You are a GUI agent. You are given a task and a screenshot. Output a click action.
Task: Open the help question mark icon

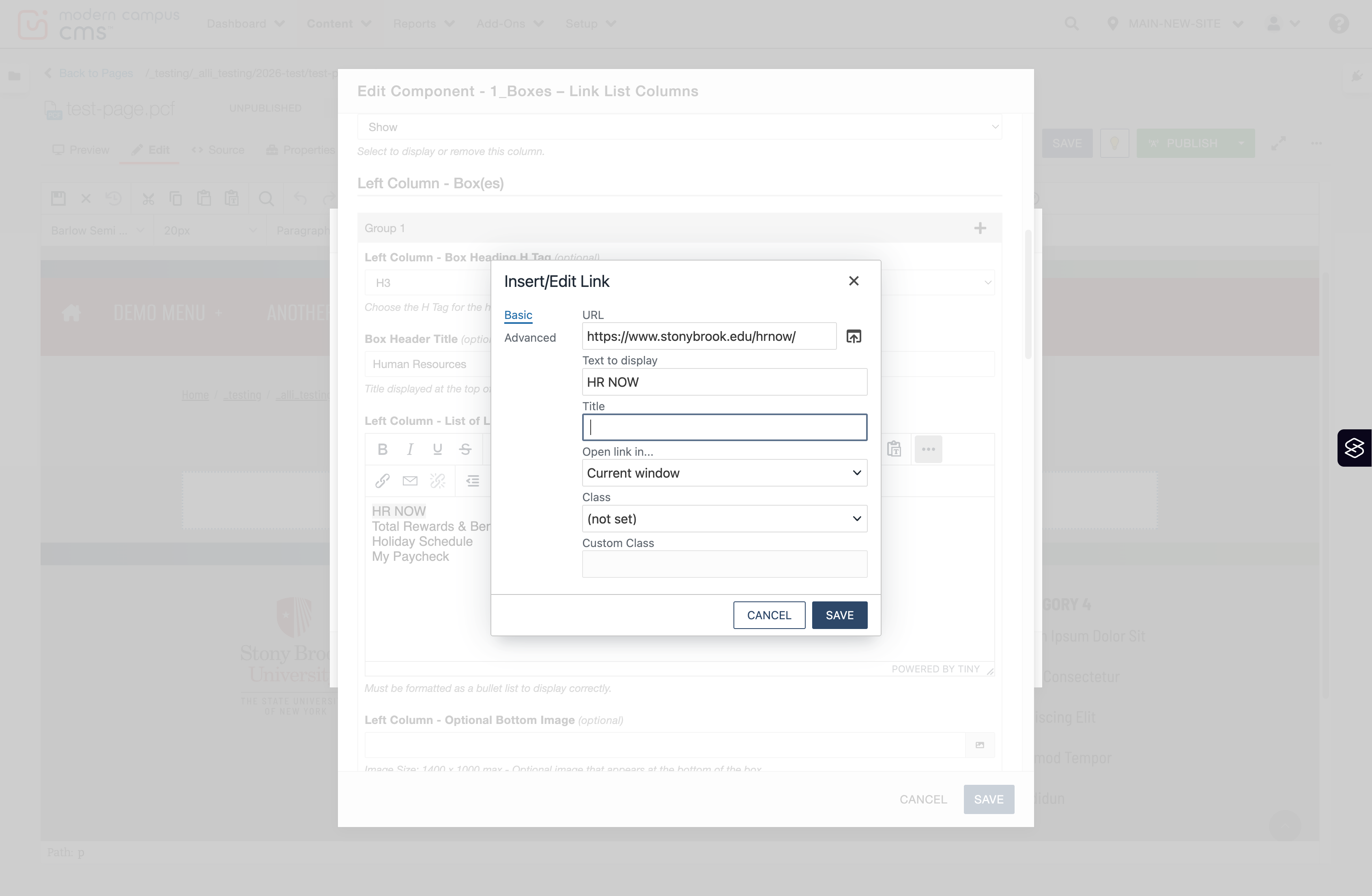coord(1339,24)
